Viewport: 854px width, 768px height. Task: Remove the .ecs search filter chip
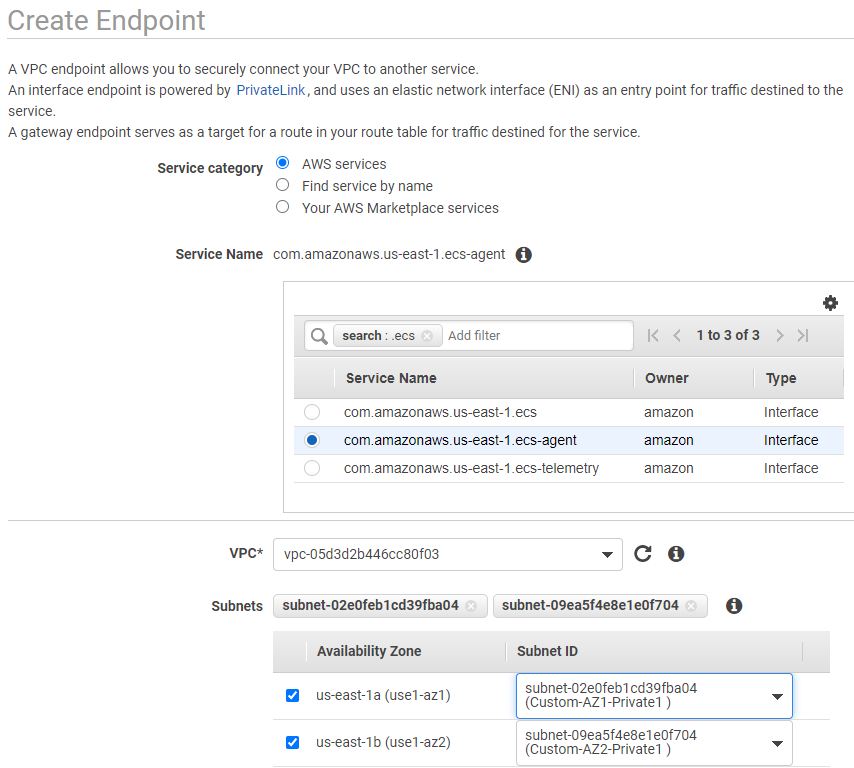[428, 336]
